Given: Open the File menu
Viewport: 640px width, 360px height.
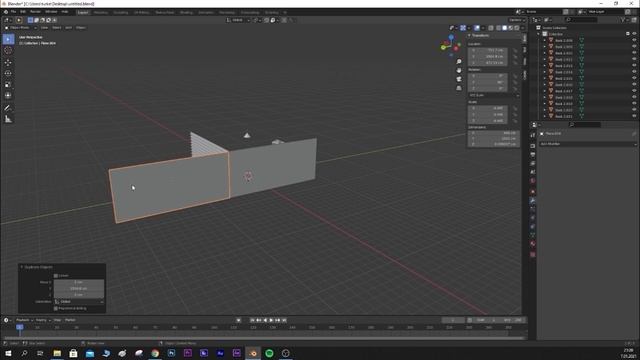Looking at the screenshot, I should [13, 12].
